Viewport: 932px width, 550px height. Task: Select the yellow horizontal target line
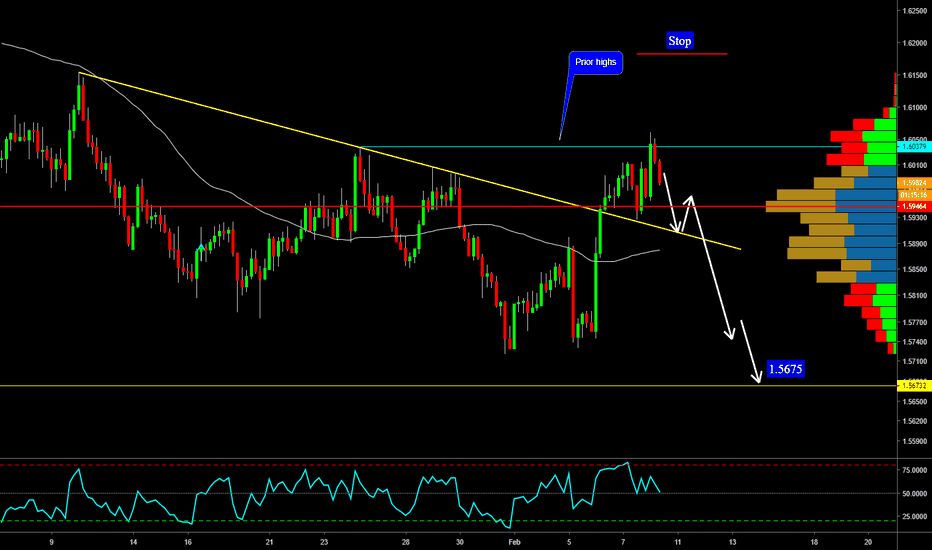tap(448, 386)
